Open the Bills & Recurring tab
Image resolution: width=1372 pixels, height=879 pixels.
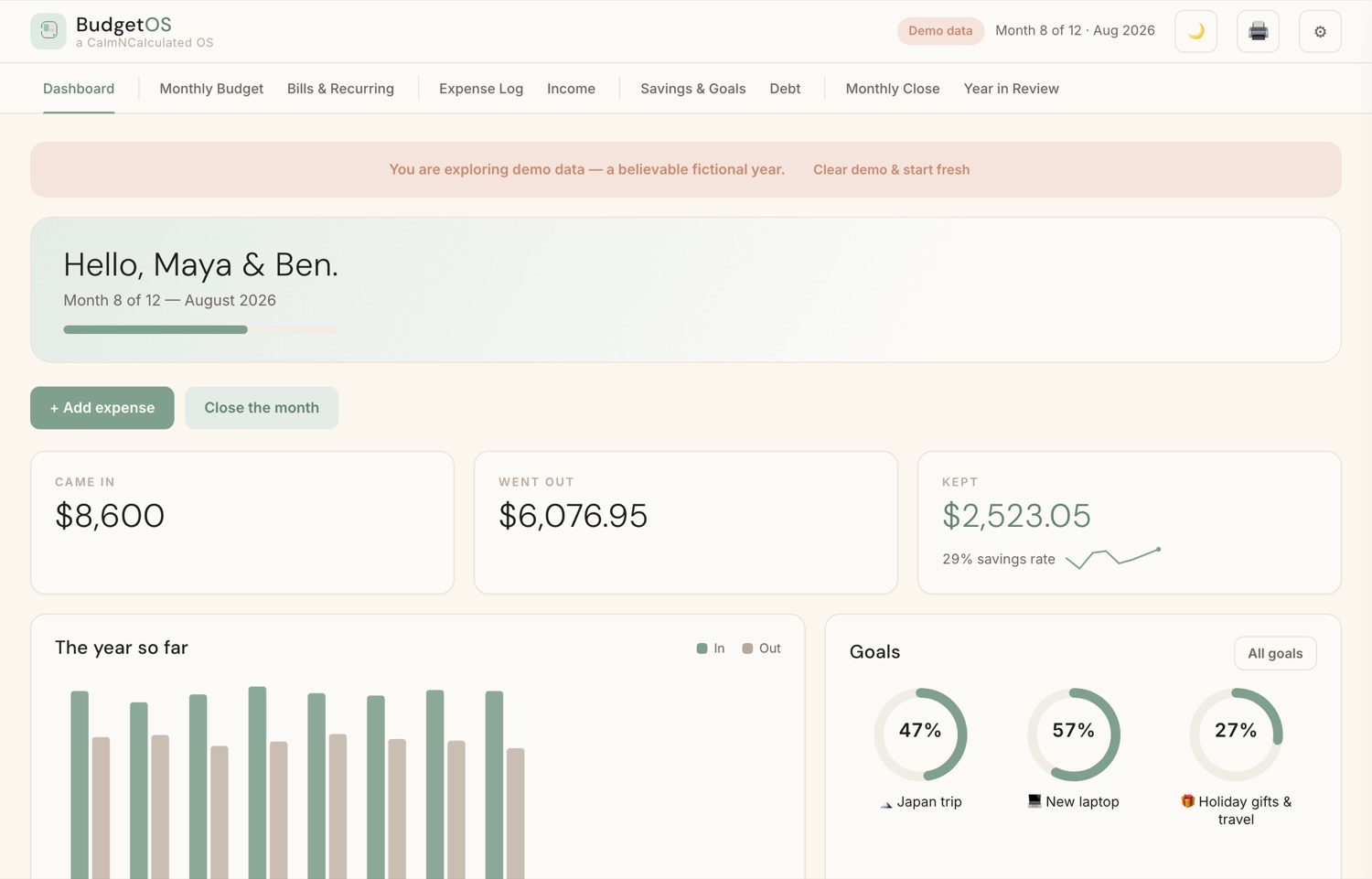tap(340, 89)
